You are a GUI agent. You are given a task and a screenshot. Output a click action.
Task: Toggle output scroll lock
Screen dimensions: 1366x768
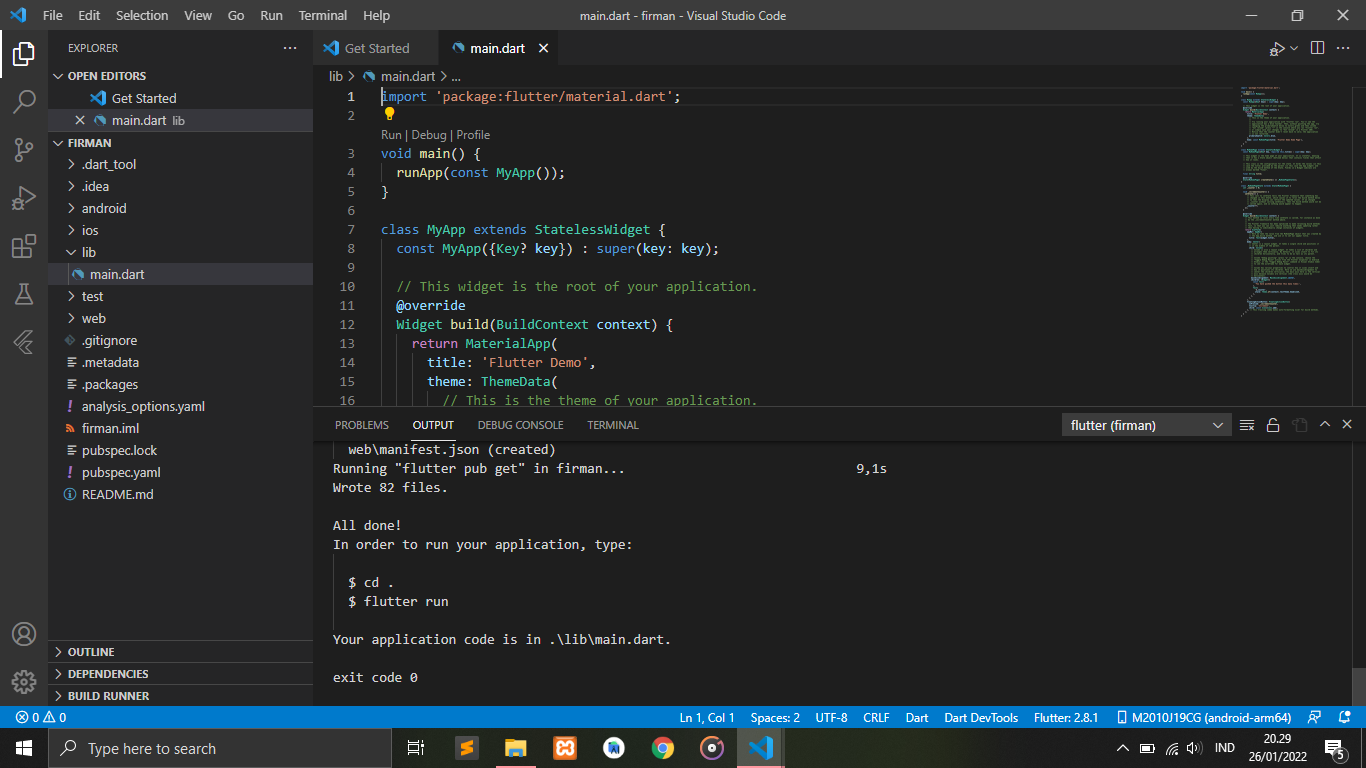pyautogui.click(x=1273, y=425)
